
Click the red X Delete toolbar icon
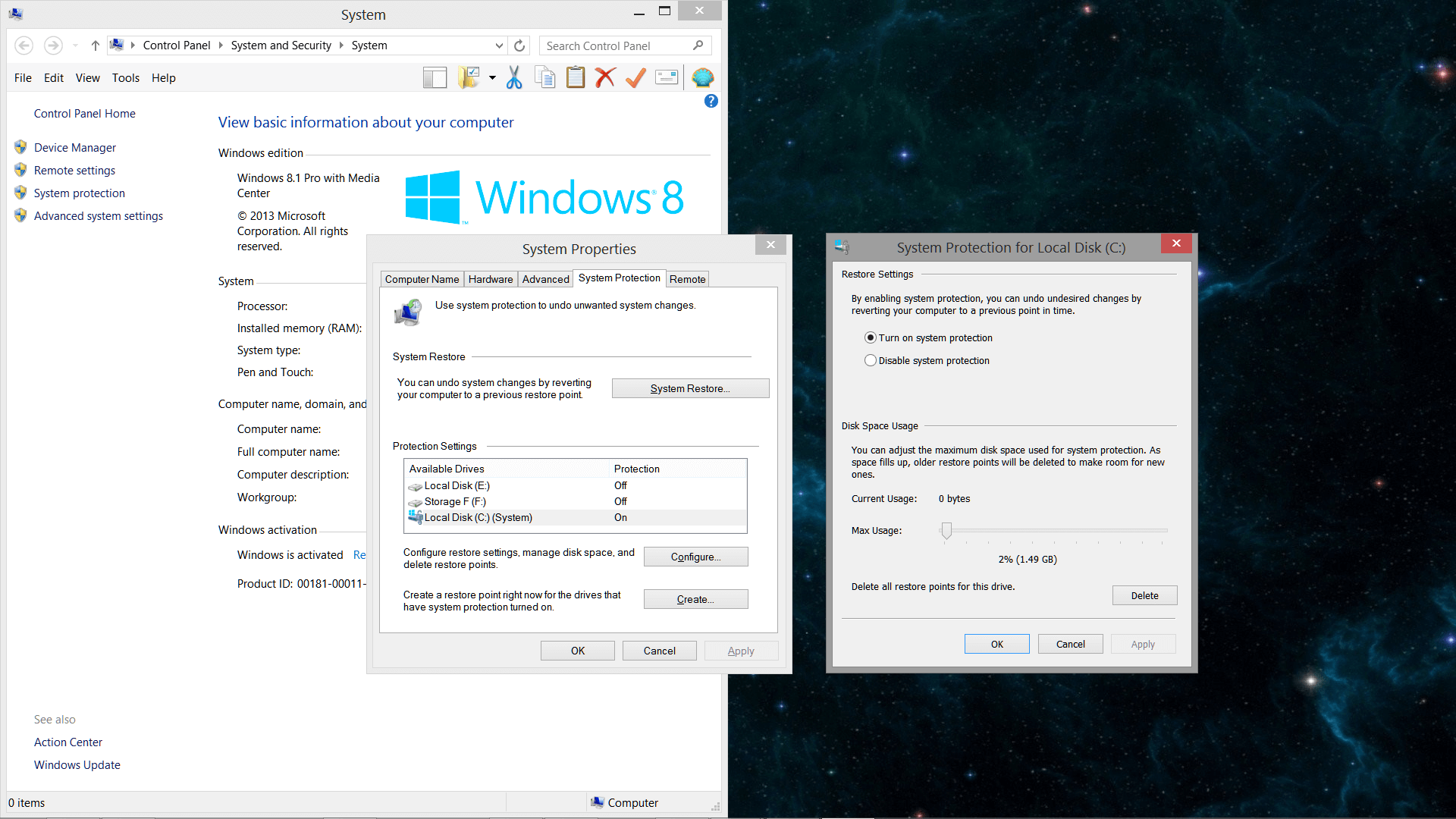click(605, 77)
